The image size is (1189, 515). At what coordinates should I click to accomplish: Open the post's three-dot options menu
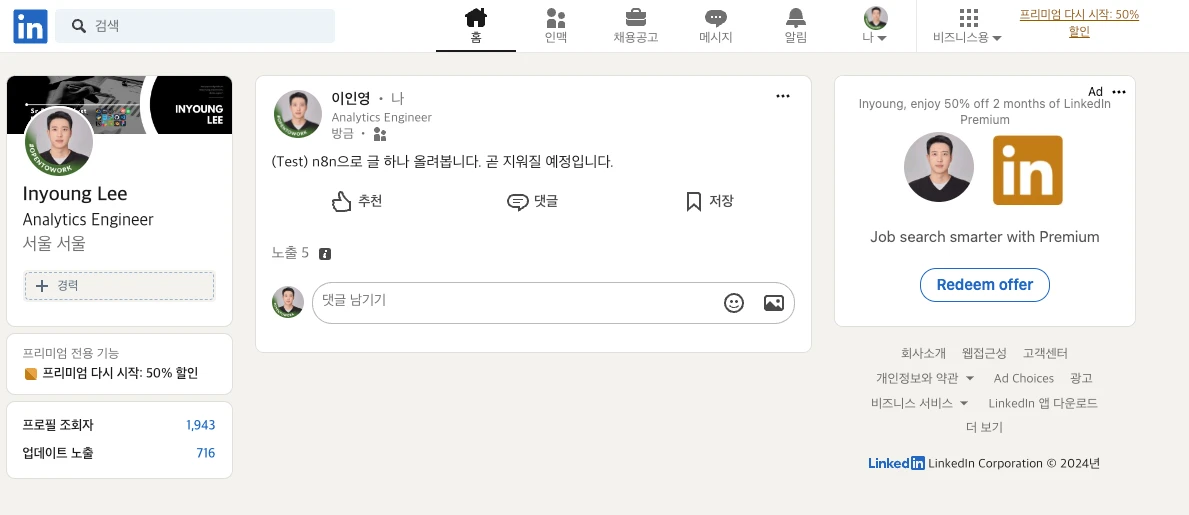pyautogui.click(x=783, y=96)
